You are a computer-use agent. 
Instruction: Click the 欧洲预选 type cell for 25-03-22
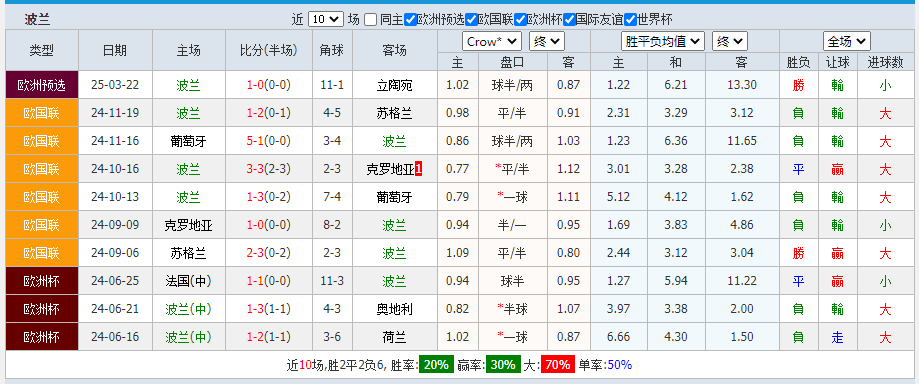click(x=42, y=85)
